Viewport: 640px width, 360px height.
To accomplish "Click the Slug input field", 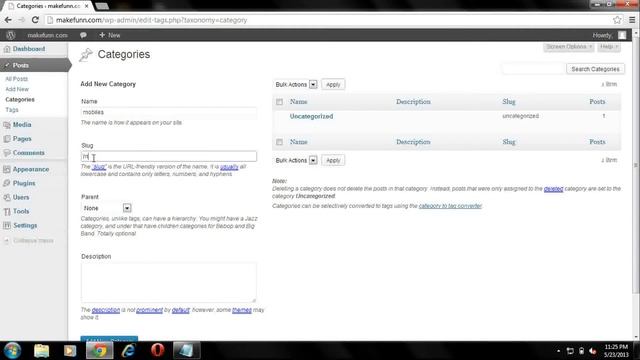I will pos(169,156).
